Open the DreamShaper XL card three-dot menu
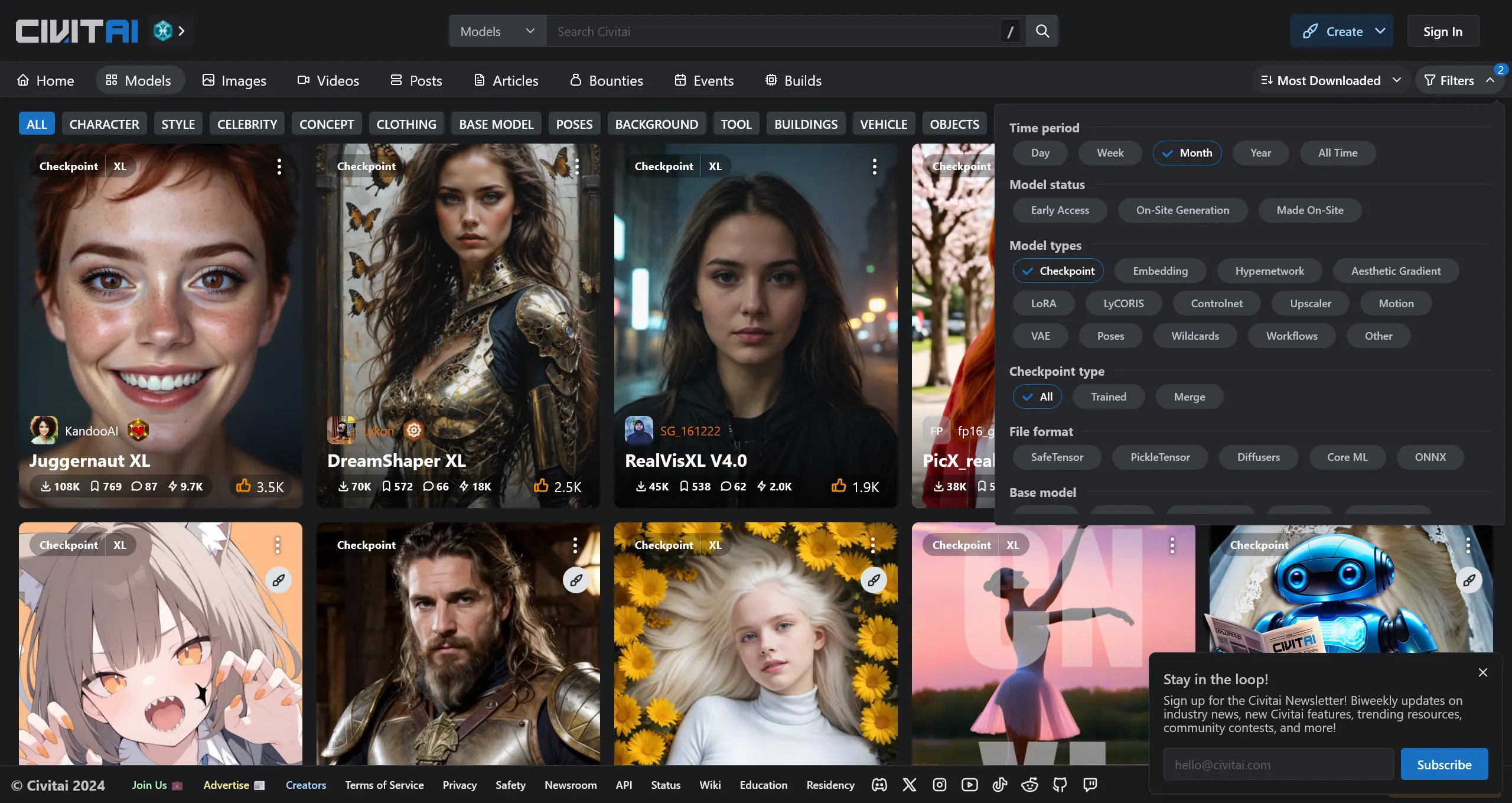Screen dimensions: 1512x803 [577, 167]
